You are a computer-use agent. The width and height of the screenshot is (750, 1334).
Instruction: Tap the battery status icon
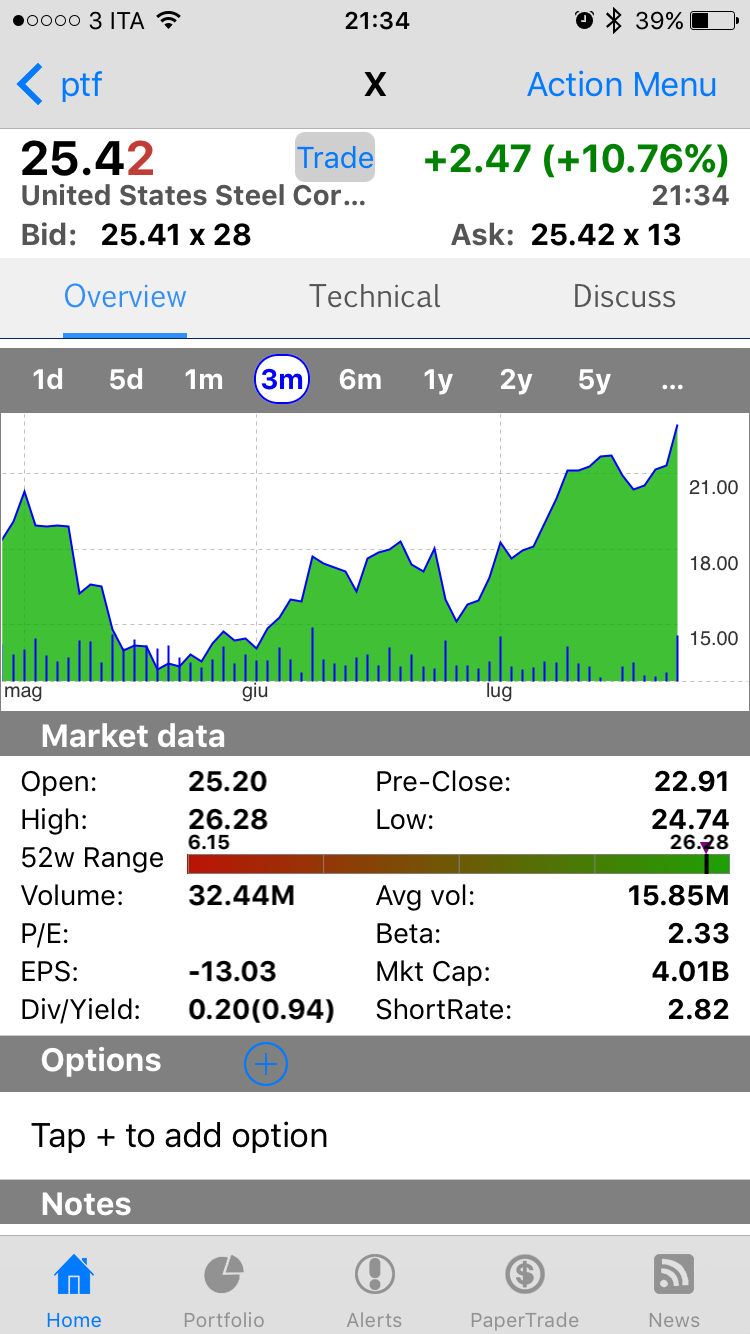click(x=714, y=20)
